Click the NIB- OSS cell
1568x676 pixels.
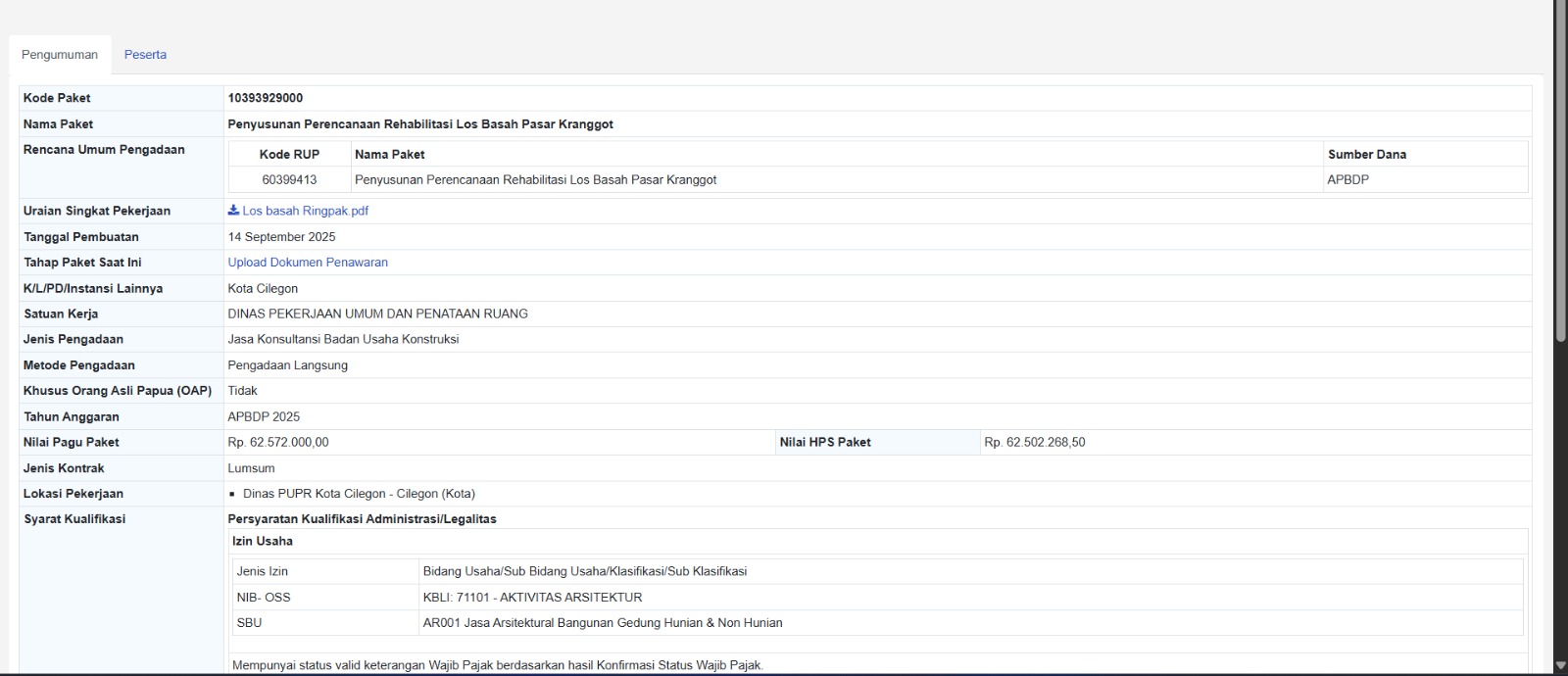(325, 598)
